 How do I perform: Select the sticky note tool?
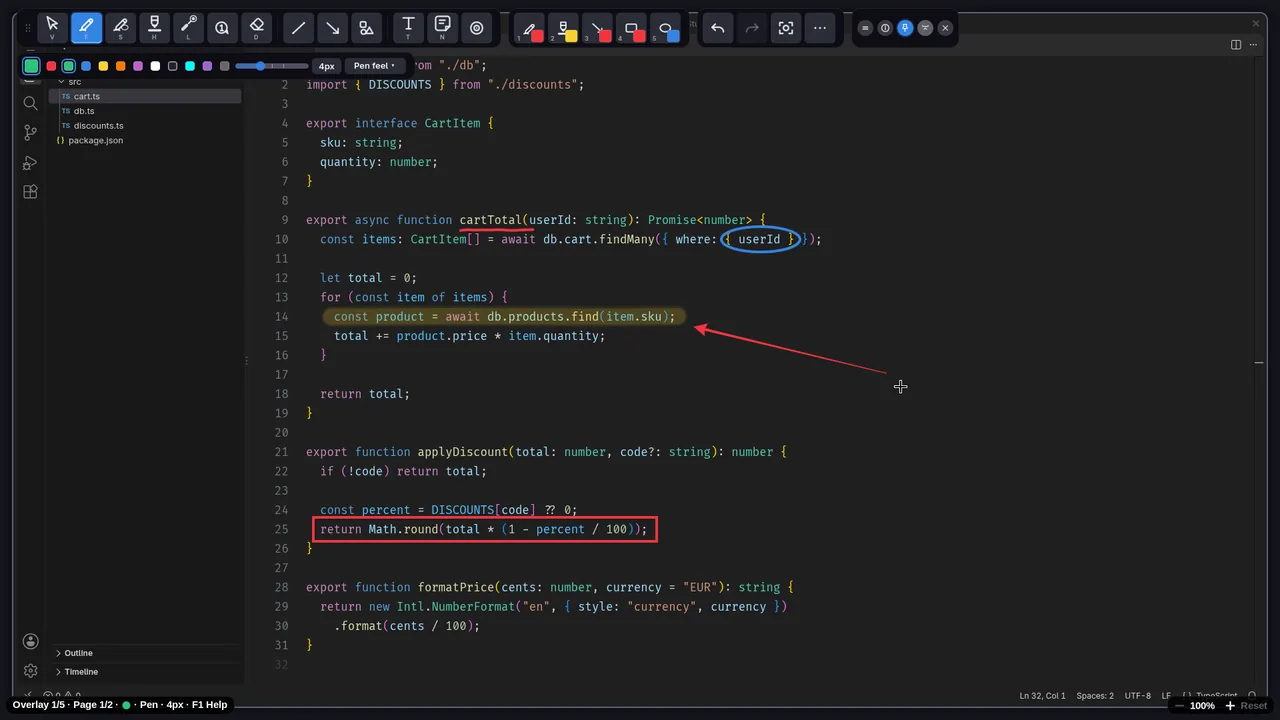tap(442, 28)
